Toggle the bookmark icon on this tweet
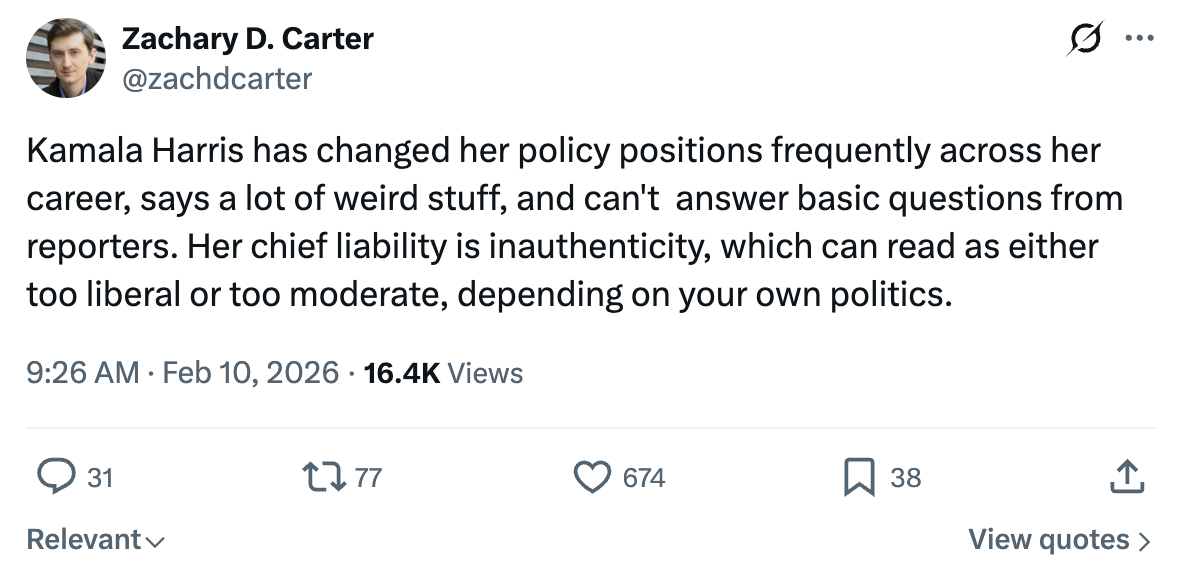 [859, 477]
